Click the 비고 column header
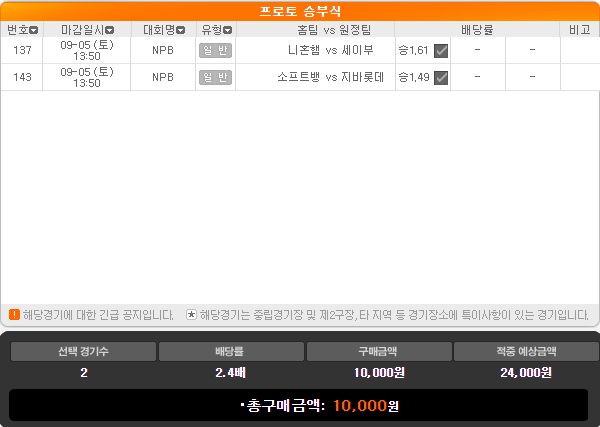The image size is (600, 427). point(580,30)
